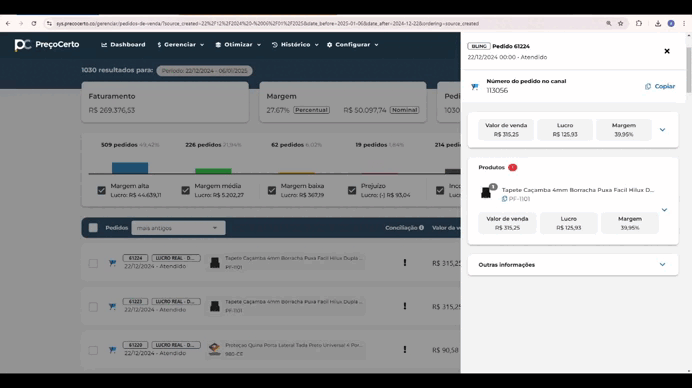Click the alert icon on order 61220 row
The image size is (692, 388).
(x=405, y=349)
